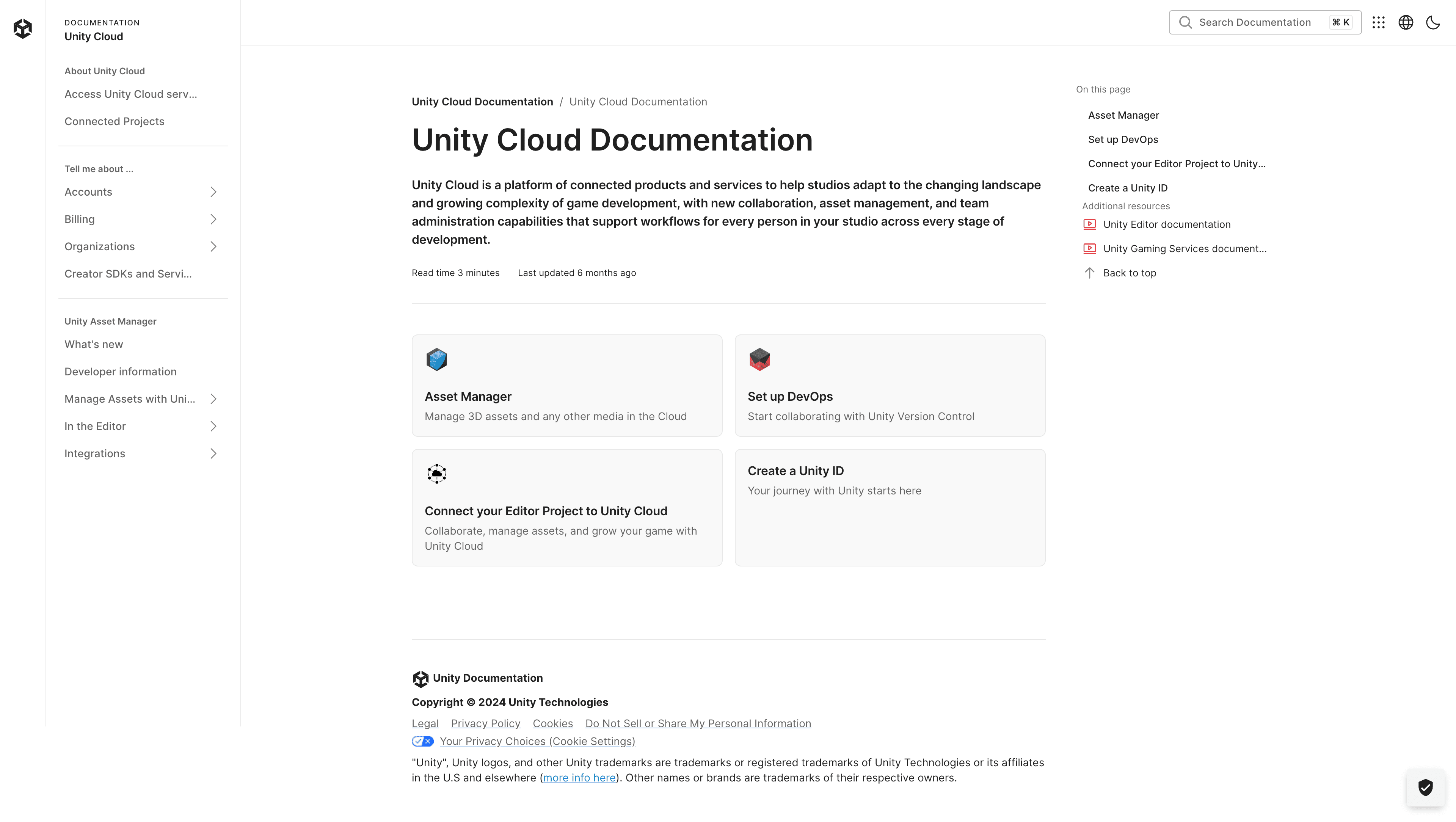Click the Asset Manager blue cube icon
1456x822 pixels.
(436, 359)
